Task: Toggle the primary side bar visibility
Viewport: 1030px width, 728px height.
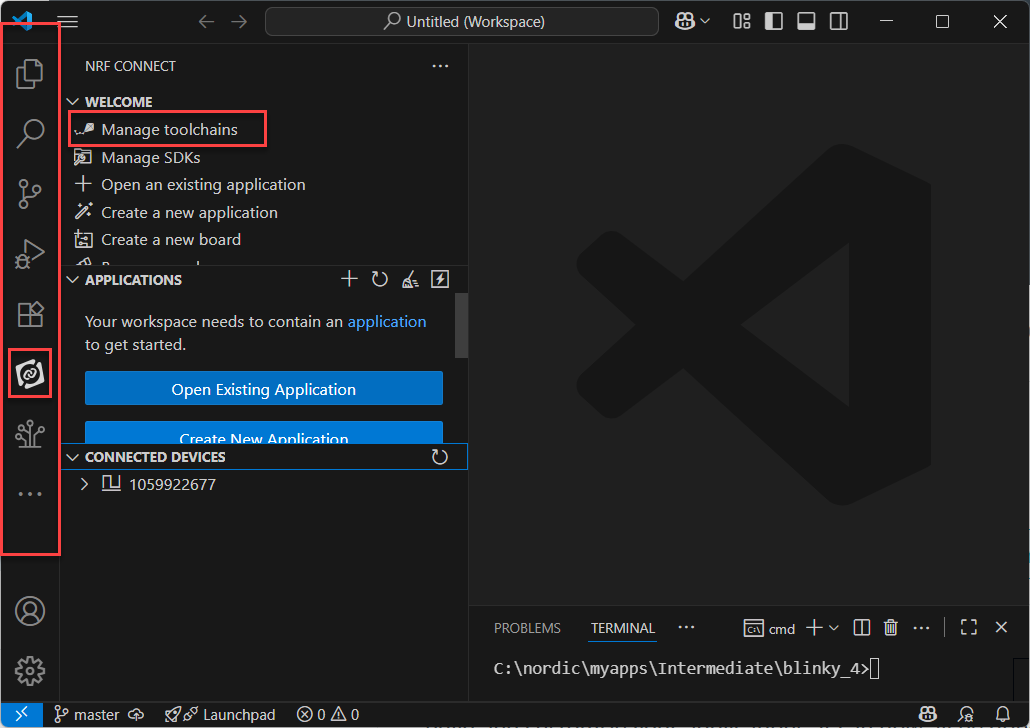Action: 773,21
